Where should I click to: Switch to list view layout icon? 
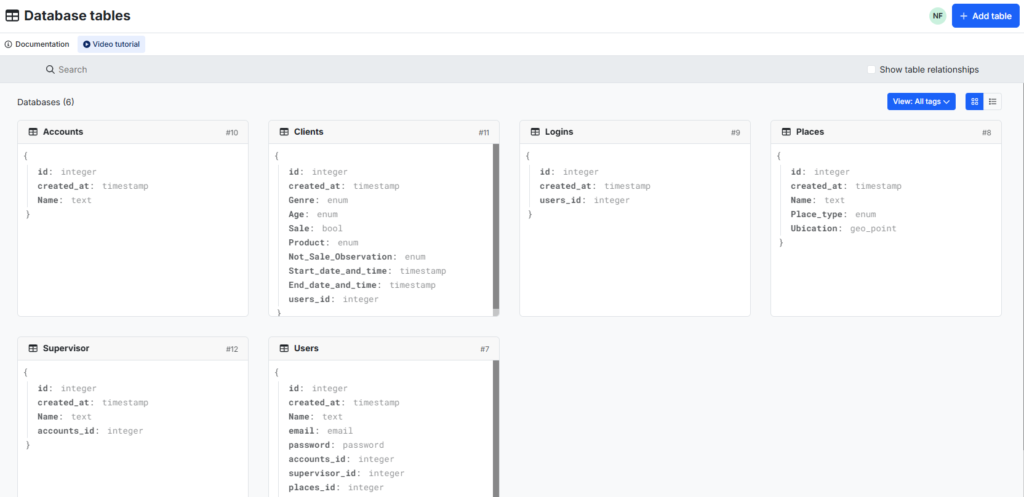pyautogui.click(x=992, y=101)
